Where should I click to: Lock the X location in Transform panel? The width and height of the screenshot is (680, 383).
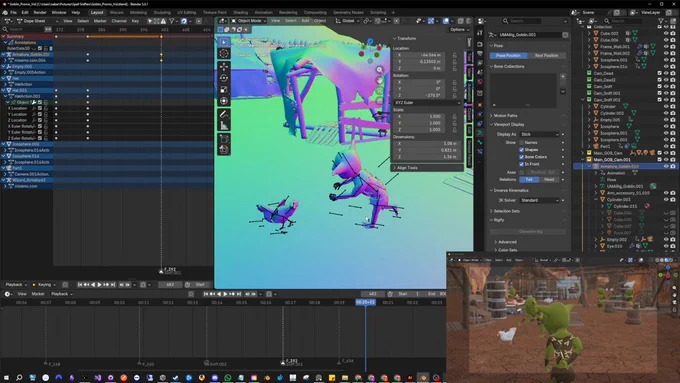(x=454, y=55)
